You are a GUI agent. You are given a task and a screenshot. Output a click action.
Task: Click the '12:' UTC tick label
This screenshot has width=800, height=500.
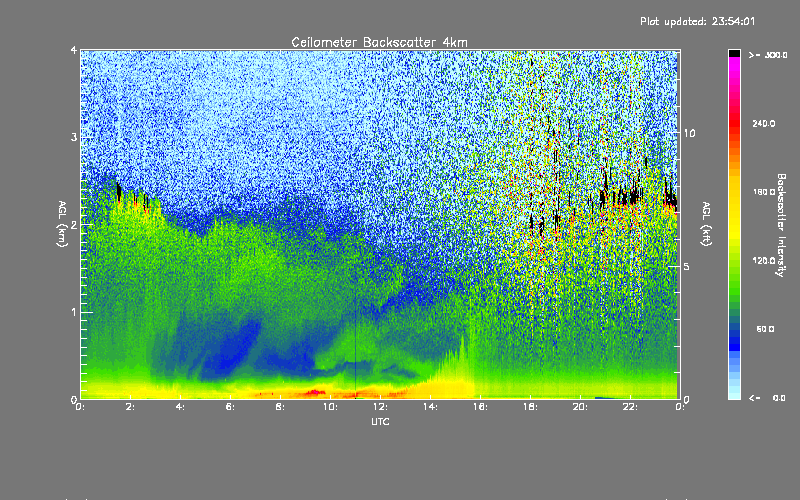380,407
